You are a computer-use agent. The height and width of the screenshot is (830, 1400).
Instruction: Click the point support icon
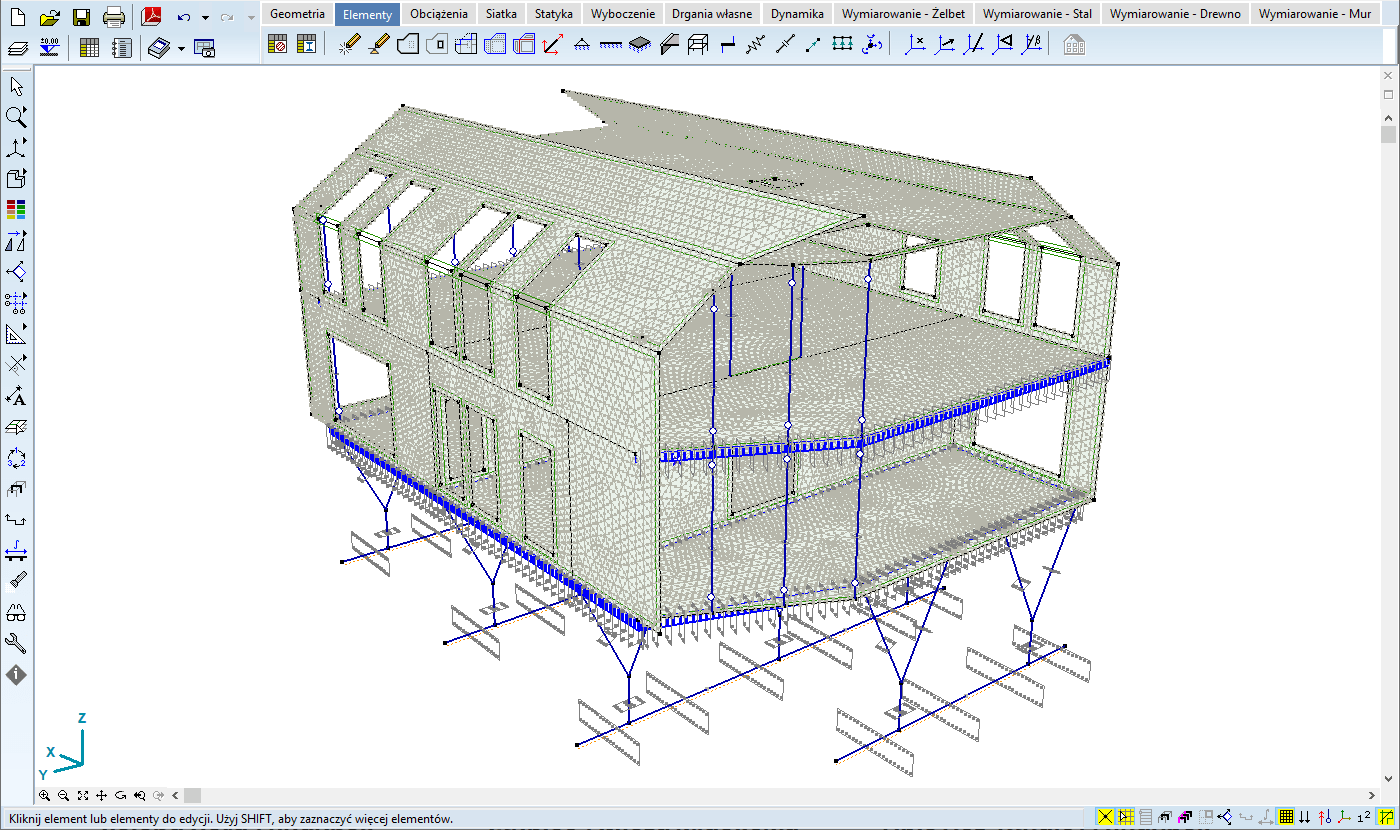point(582,45)
